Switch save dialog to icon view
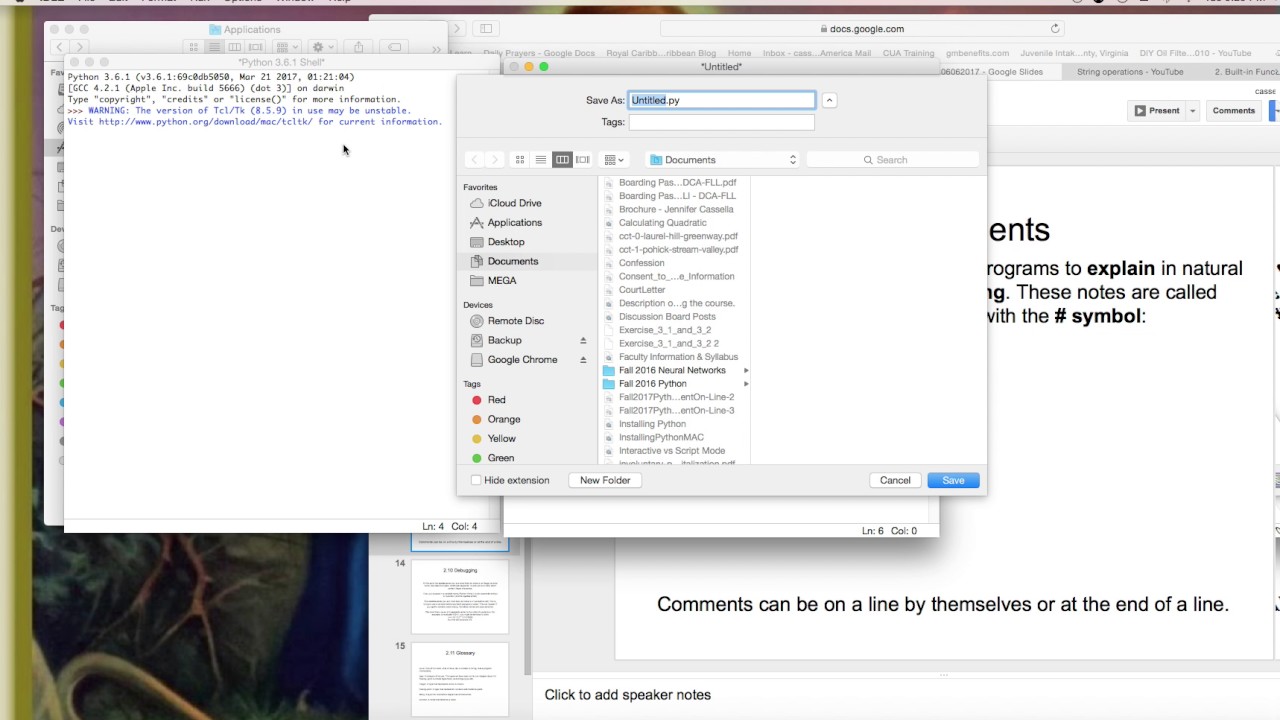Image resolution: width=1280 pixels, height=720 pixels. pos(520,160)
